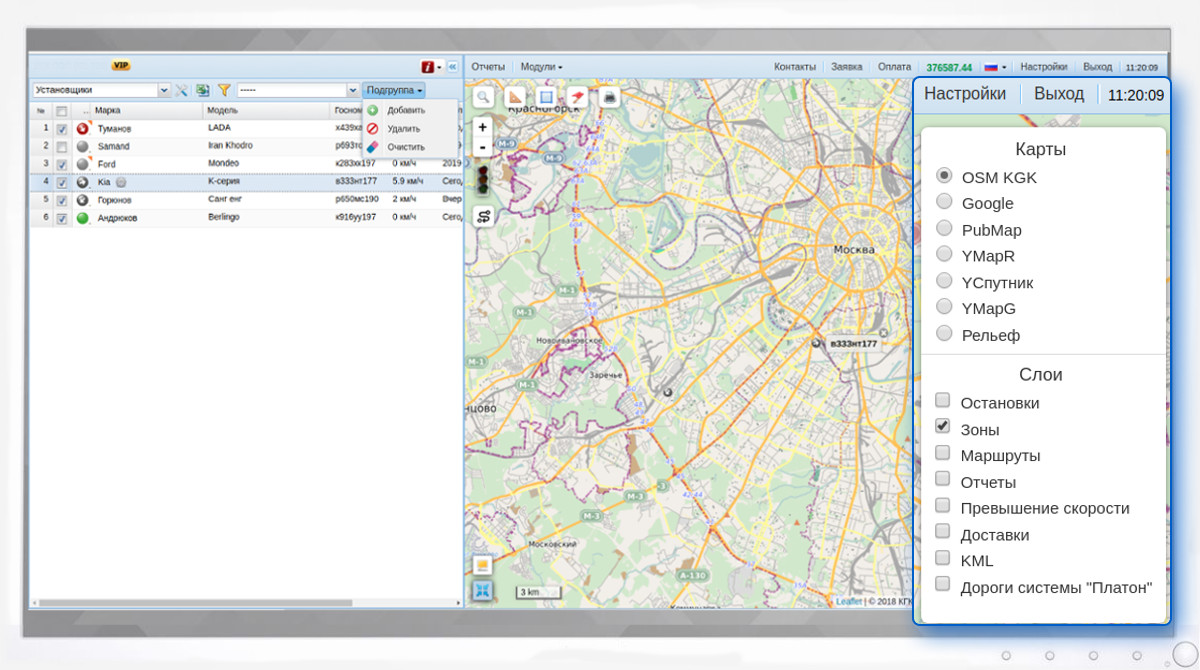Zoom in the map with plus button
This screenshot has height=670, width=1200.
pos(483,127)
